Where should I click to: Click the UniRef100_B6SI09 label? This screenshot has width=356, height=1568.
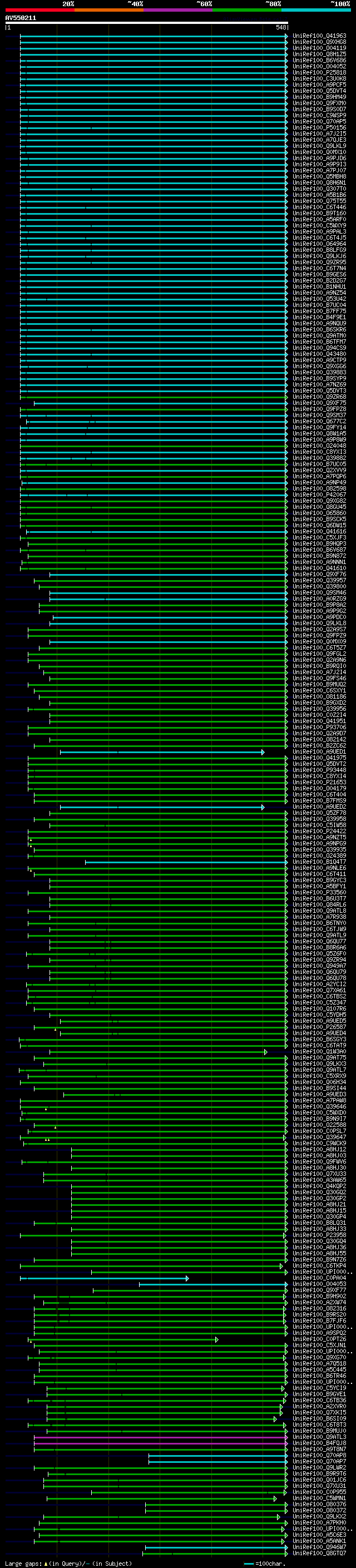[319, 1419]
